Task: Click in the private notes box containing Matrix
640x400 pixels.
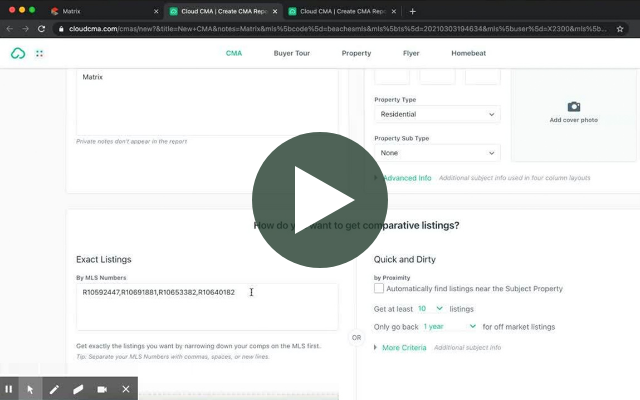Action: click(x=207, y=102)
